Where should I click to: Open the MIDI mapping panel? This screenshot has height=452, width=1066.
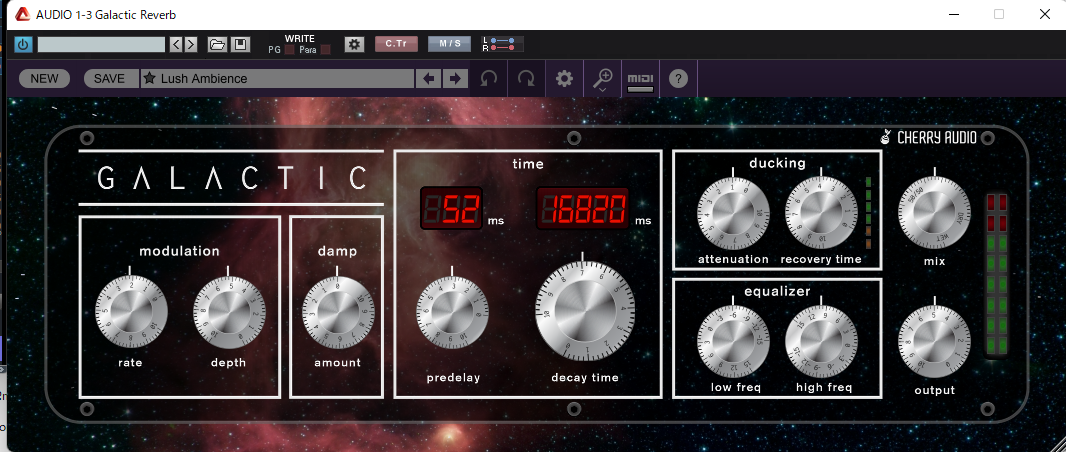pos(640,82)
